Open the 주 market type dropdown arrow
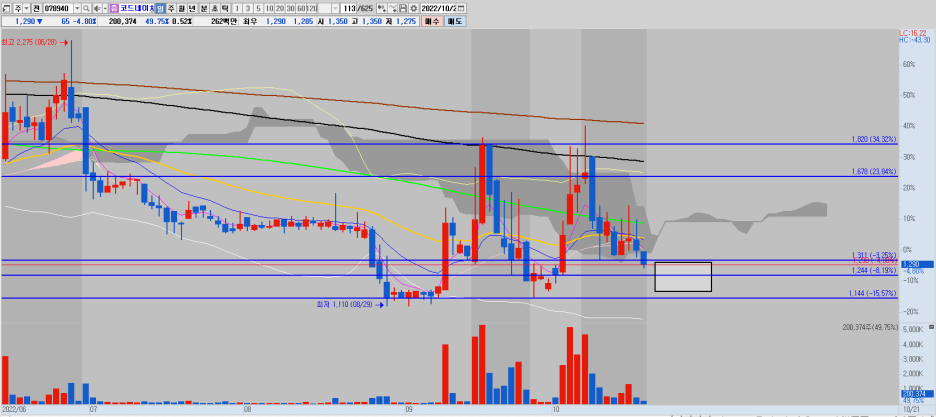This screenshot has width=936, height=417. click(27, 8)
